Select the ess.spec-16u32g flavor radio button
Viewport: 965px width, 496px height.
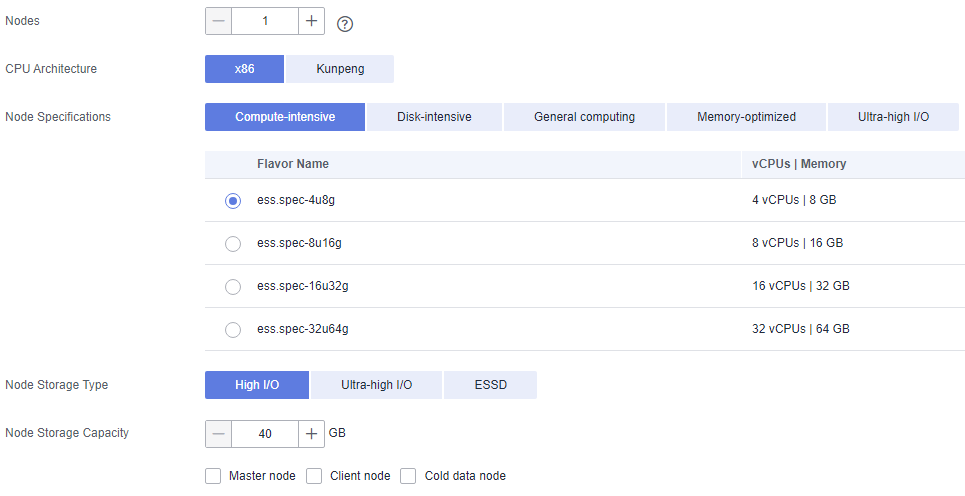point(233,287)
